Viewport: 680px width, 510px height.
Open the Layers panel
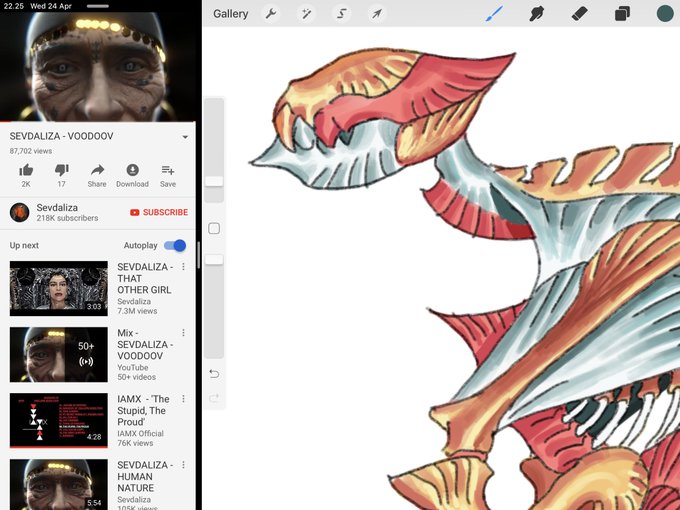pos(622,14)
